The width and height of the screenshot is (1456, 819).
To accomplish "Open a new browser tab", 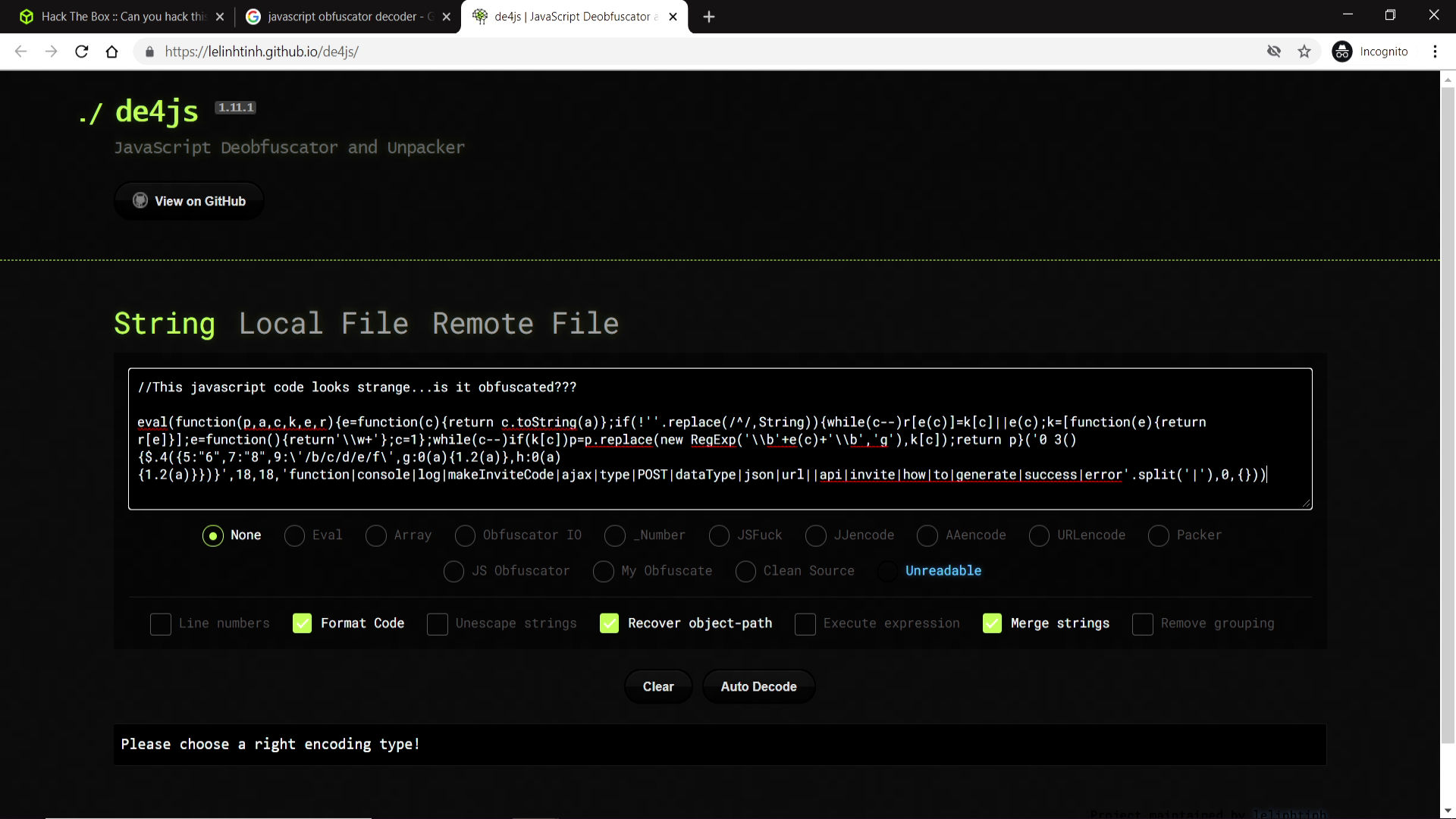I will click(709, 17).
